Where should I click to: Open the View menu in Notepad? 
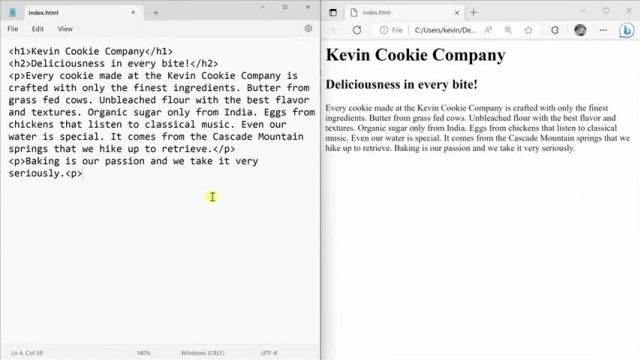(x=65, y=29)
